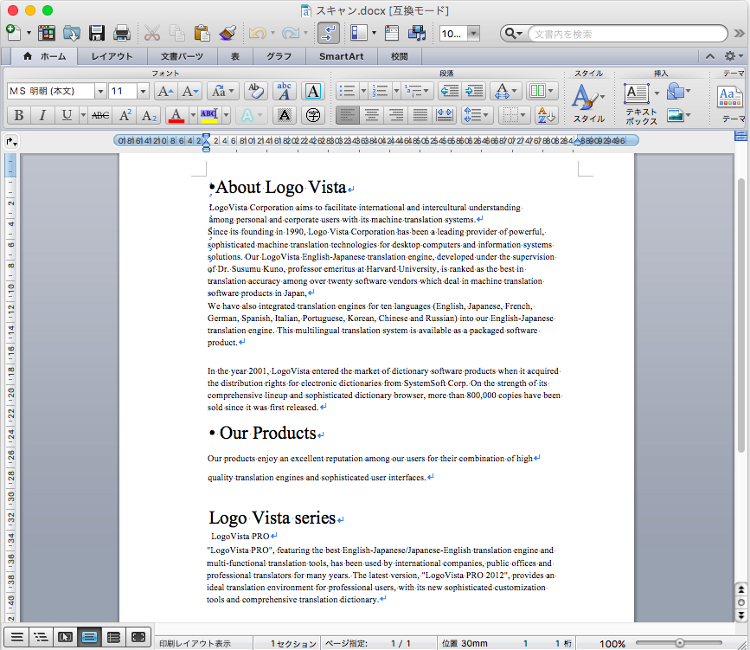Toggle Bold formatting
This screenshot has width=750, height=650.
point(19,115)
